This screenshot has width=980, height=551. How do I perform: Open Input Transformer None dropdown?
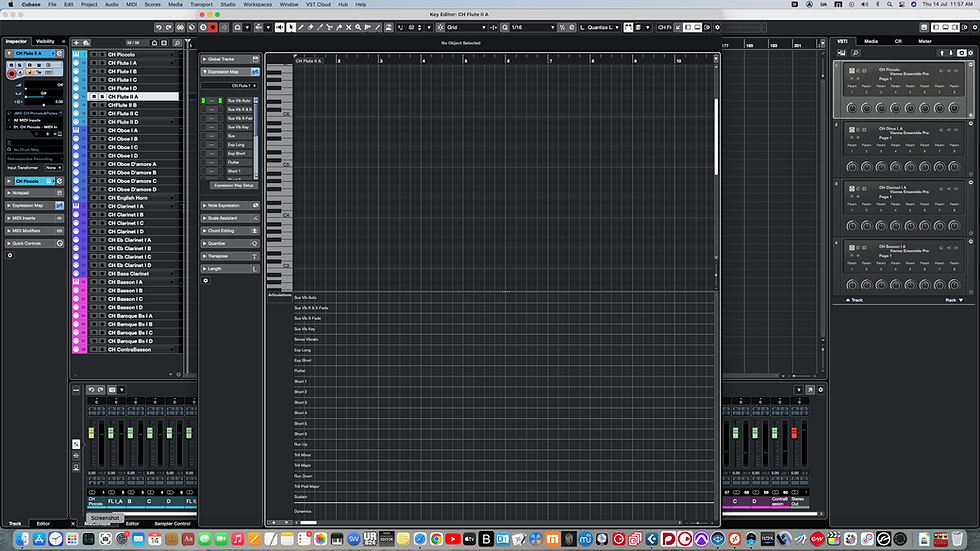click(x=53, y=167)
